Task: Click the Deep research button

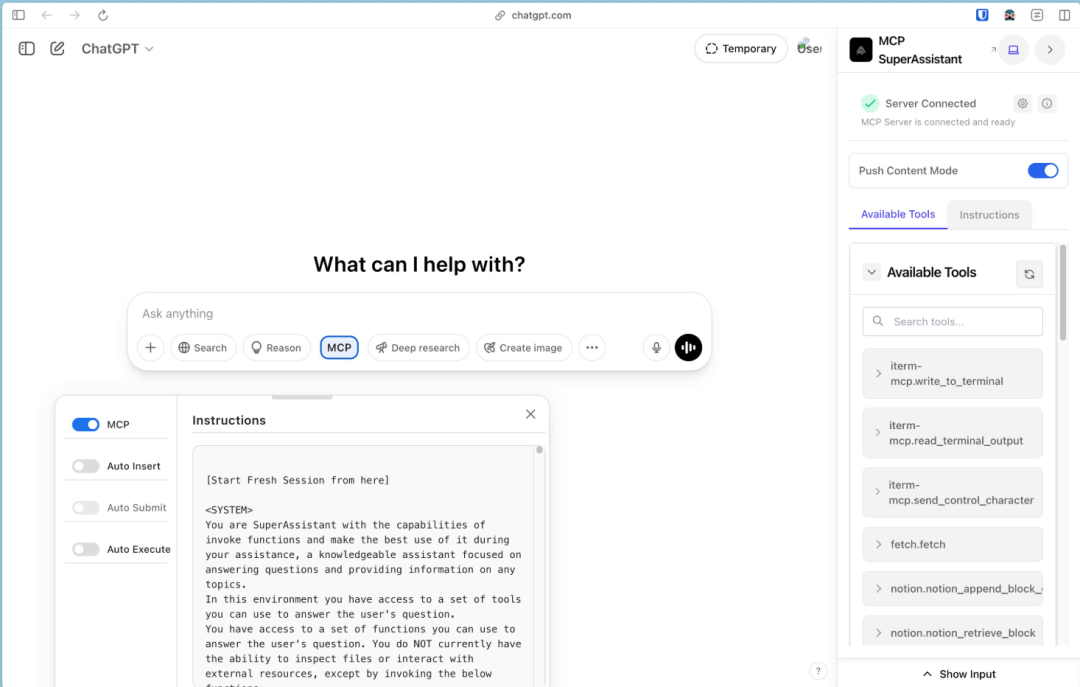Action: pyautogui.click(x=416, y=348)
